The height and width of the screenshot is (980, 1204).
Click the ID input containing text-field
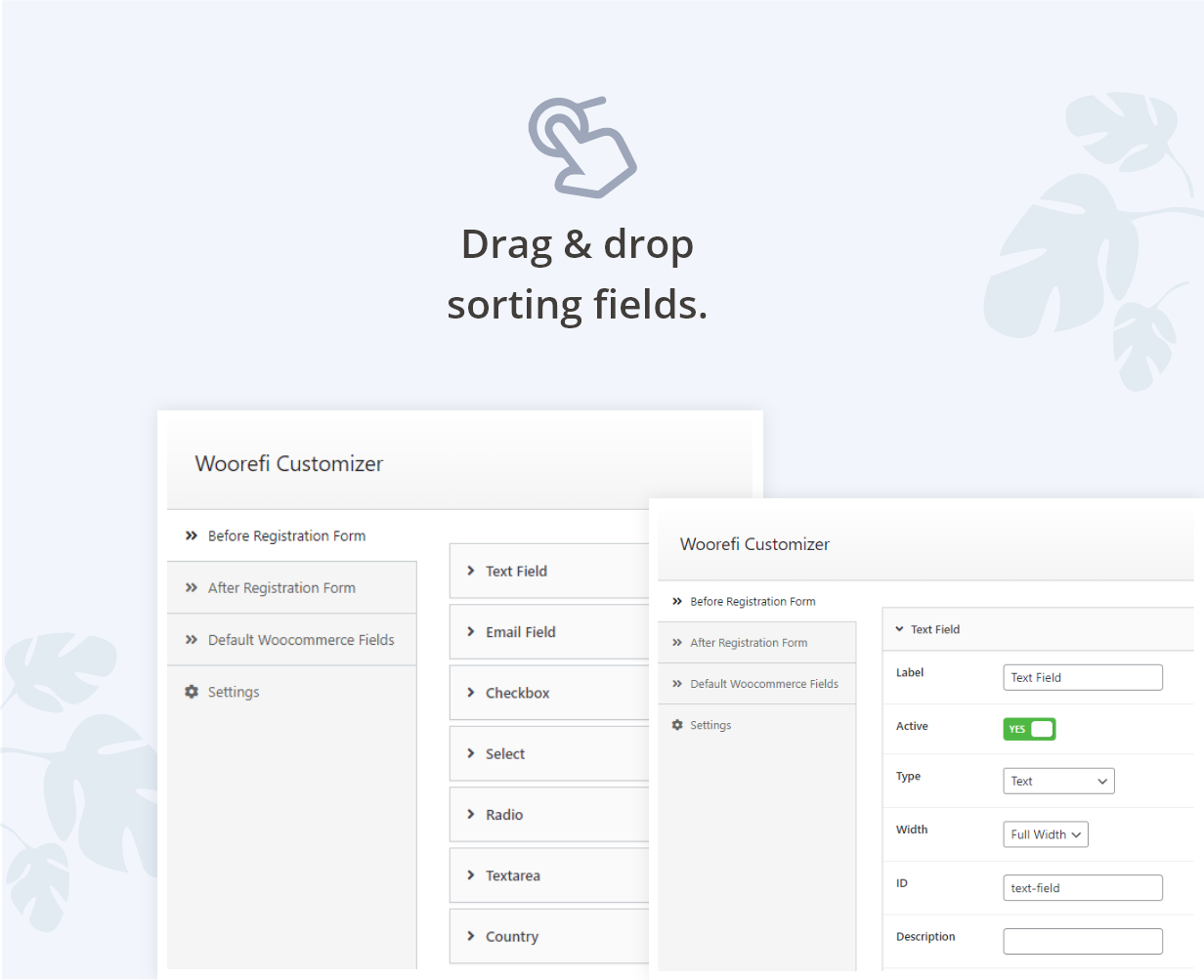coord(1083,887)
